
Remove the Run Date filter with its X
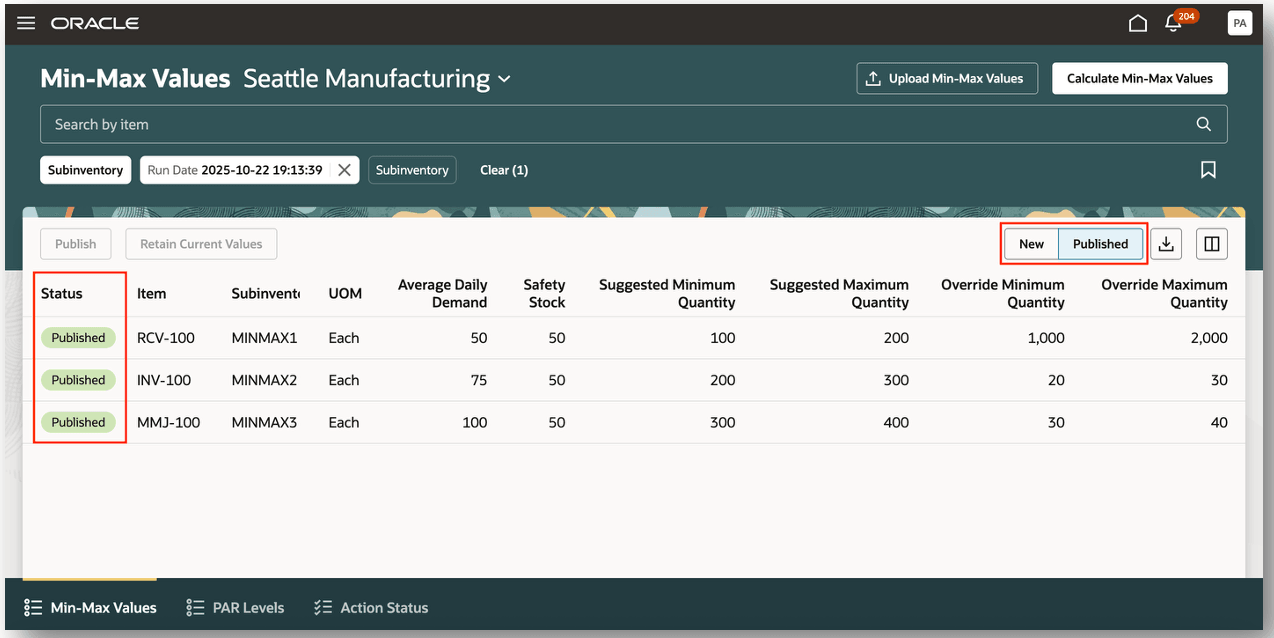click(x=344, y=169)
